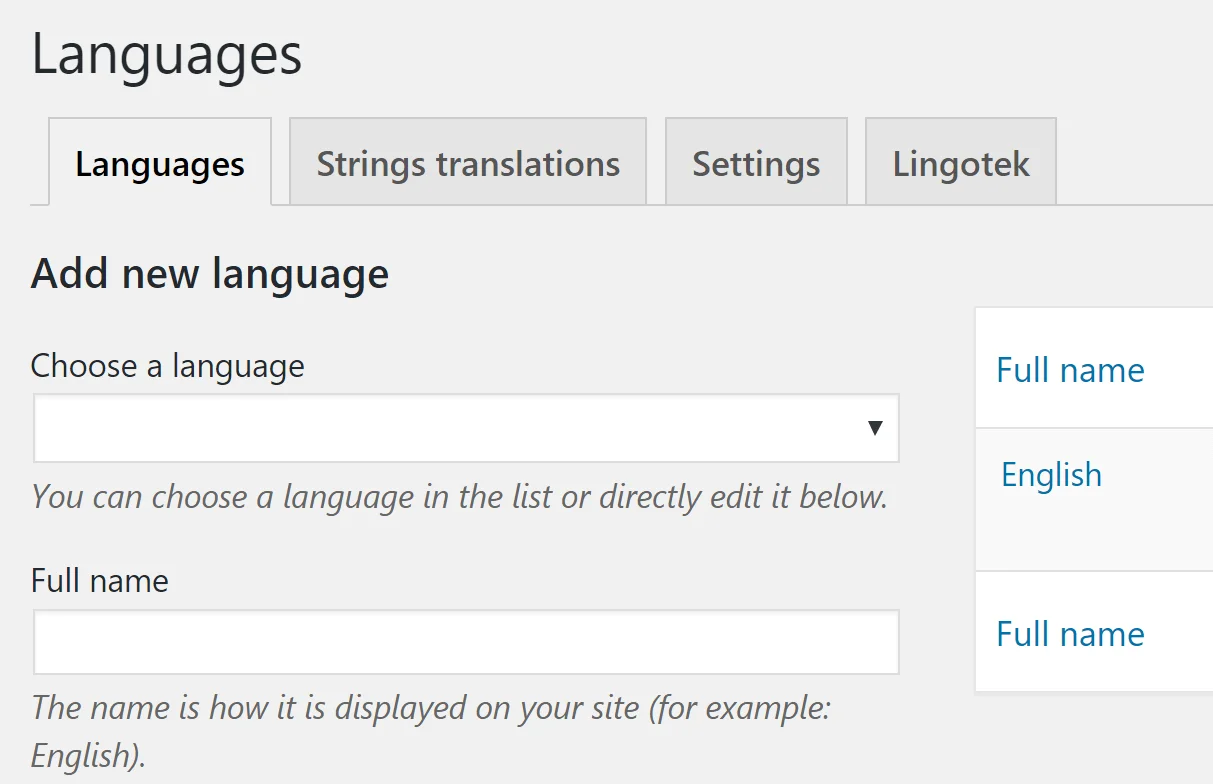The image size is (1213, 784).
Task: Expand the language selection combo box
Action: point(467,428)
